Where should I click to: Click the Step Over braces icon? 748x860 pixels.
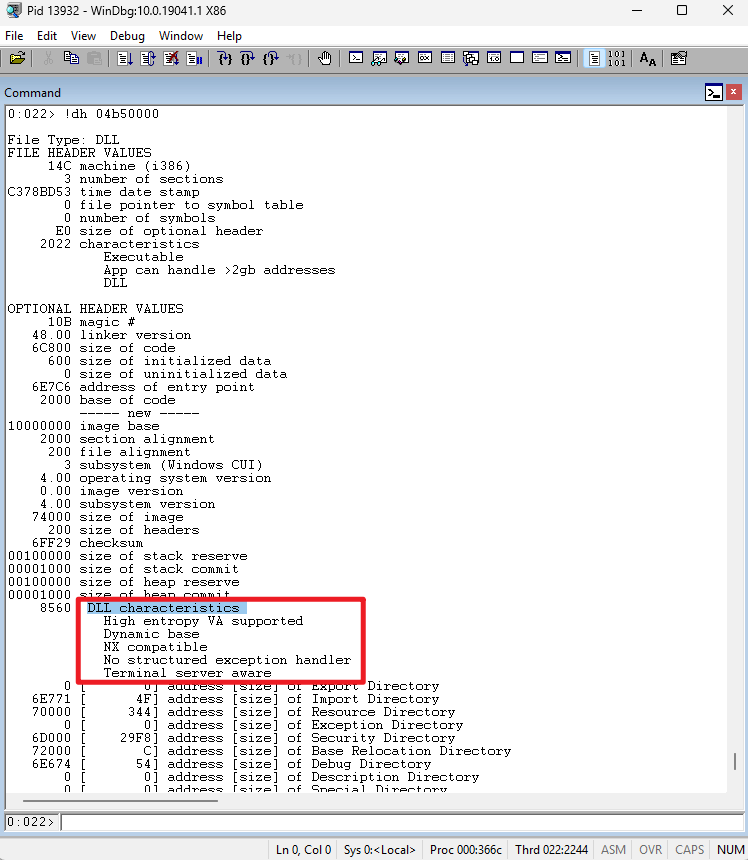[x=248, y=59]
